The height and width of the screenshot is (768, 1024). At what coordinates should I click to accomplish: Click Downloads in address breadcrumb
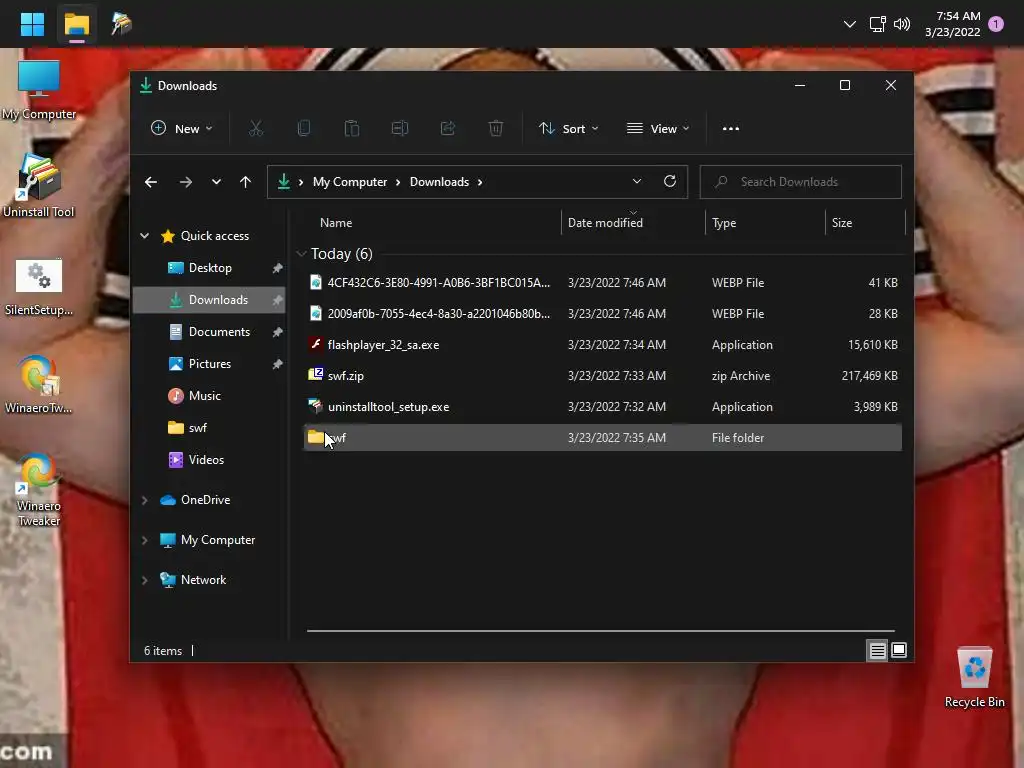[439, 182]
